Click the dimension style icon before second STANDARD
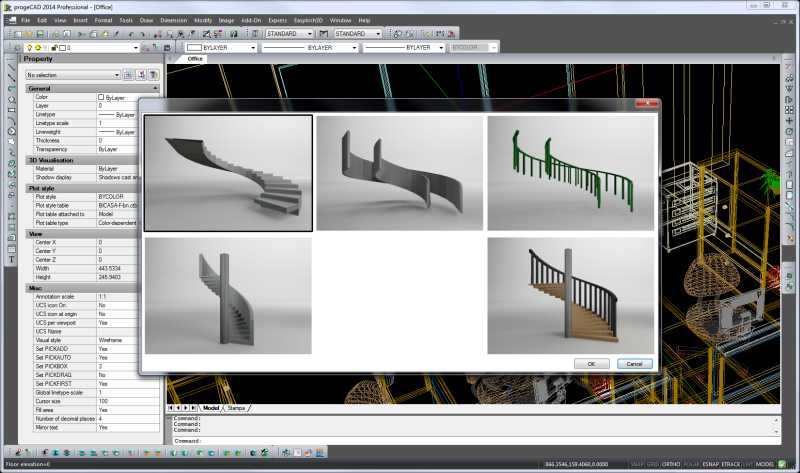800x473 pixels. [325, 33]
